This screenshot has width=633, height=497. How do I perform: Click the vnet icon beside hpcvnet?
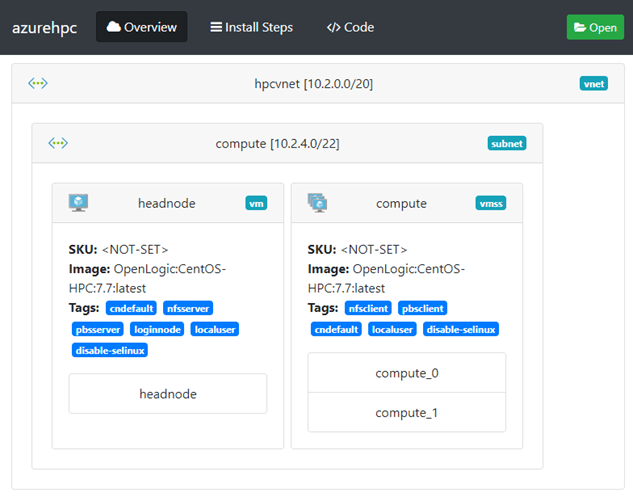tap(38, 83)
